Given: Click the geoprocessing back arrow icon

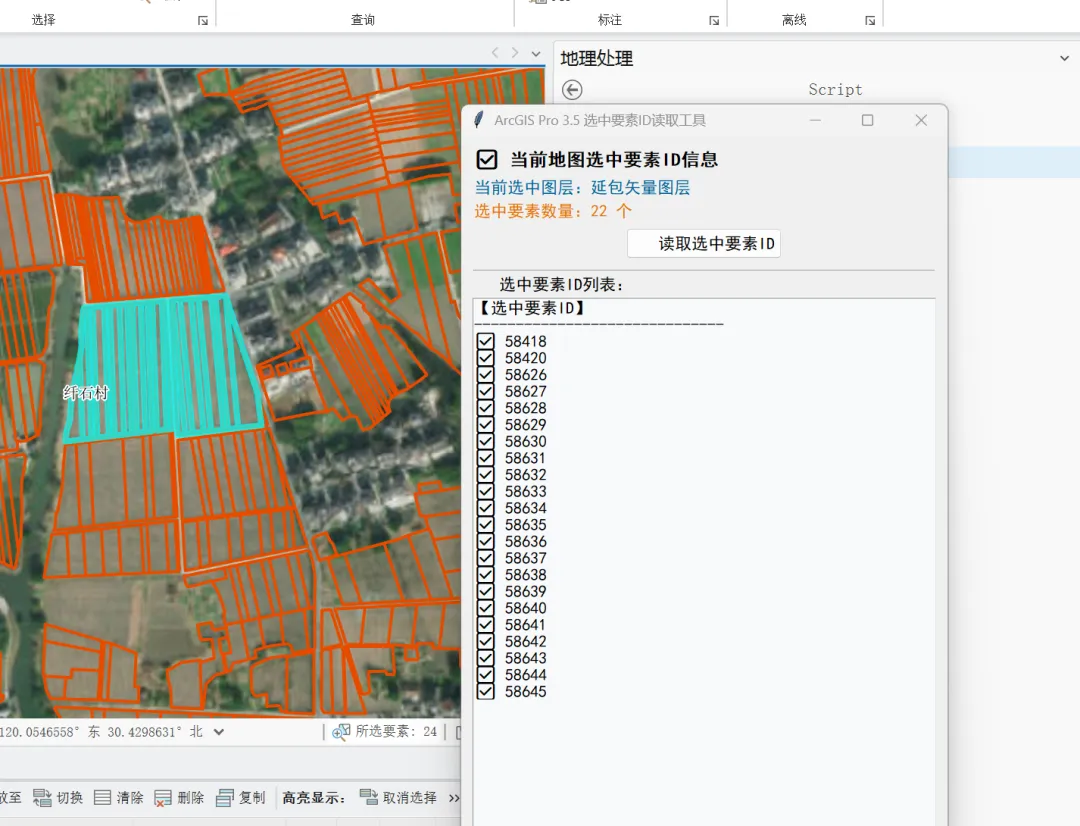Looking at the screenshot, I should (572, 90).
